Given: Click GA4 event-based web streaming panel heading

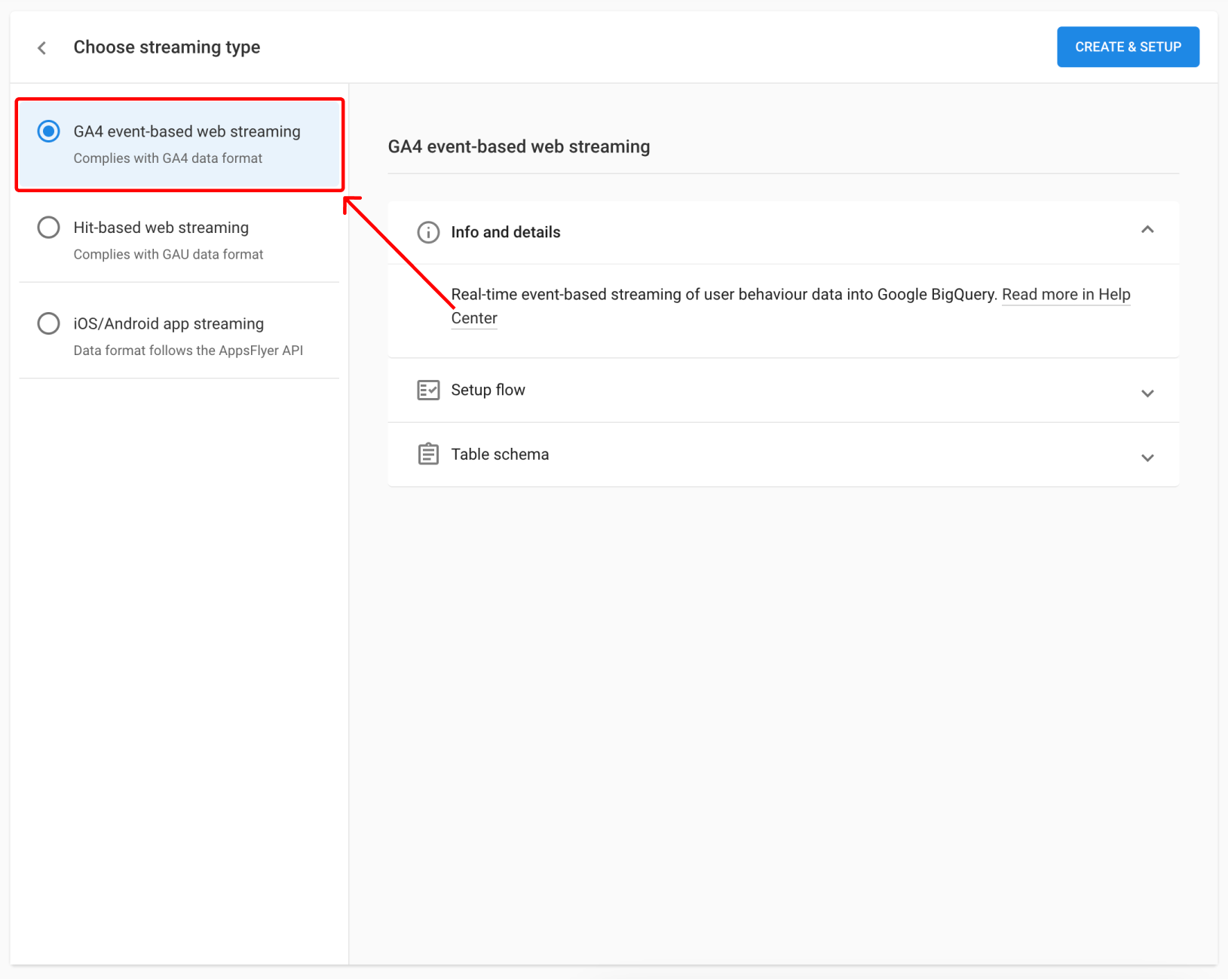Looking at the screenshot, I should (519, 146).
